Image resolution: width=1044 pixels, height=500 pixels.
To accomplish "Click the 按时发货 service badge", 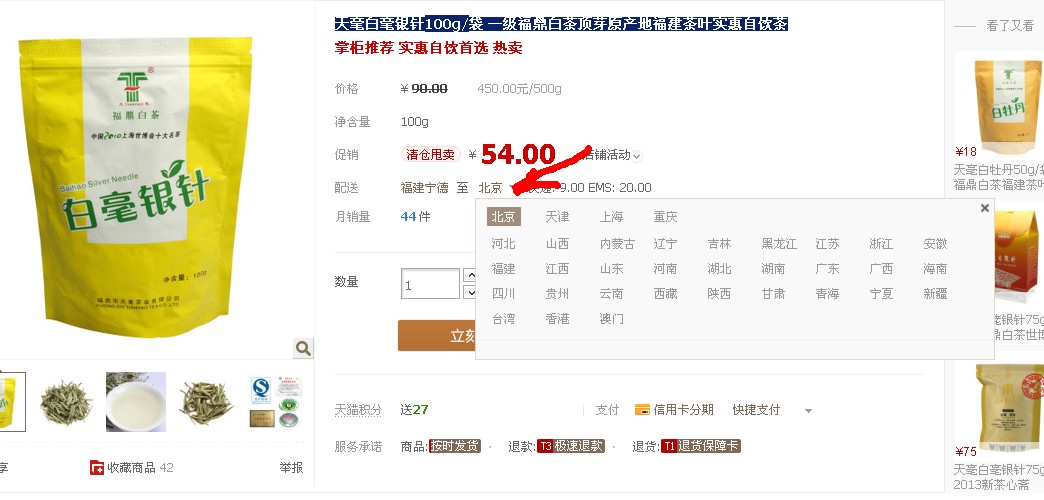I will tap(455, 446).
